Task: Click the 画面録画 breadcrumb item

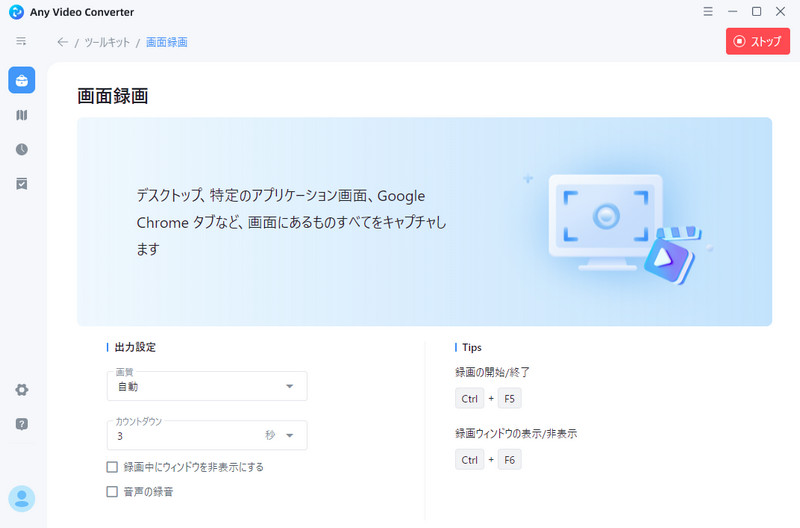Action: click(167, 42)
